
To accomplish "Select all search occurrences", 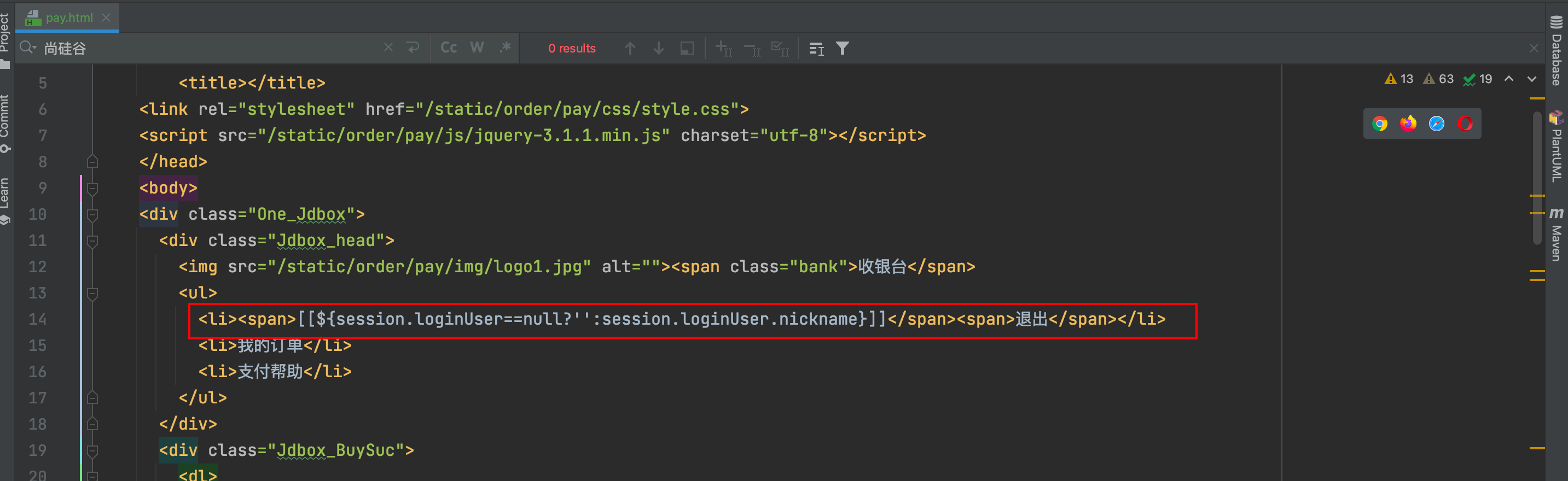I will [780, 48].
